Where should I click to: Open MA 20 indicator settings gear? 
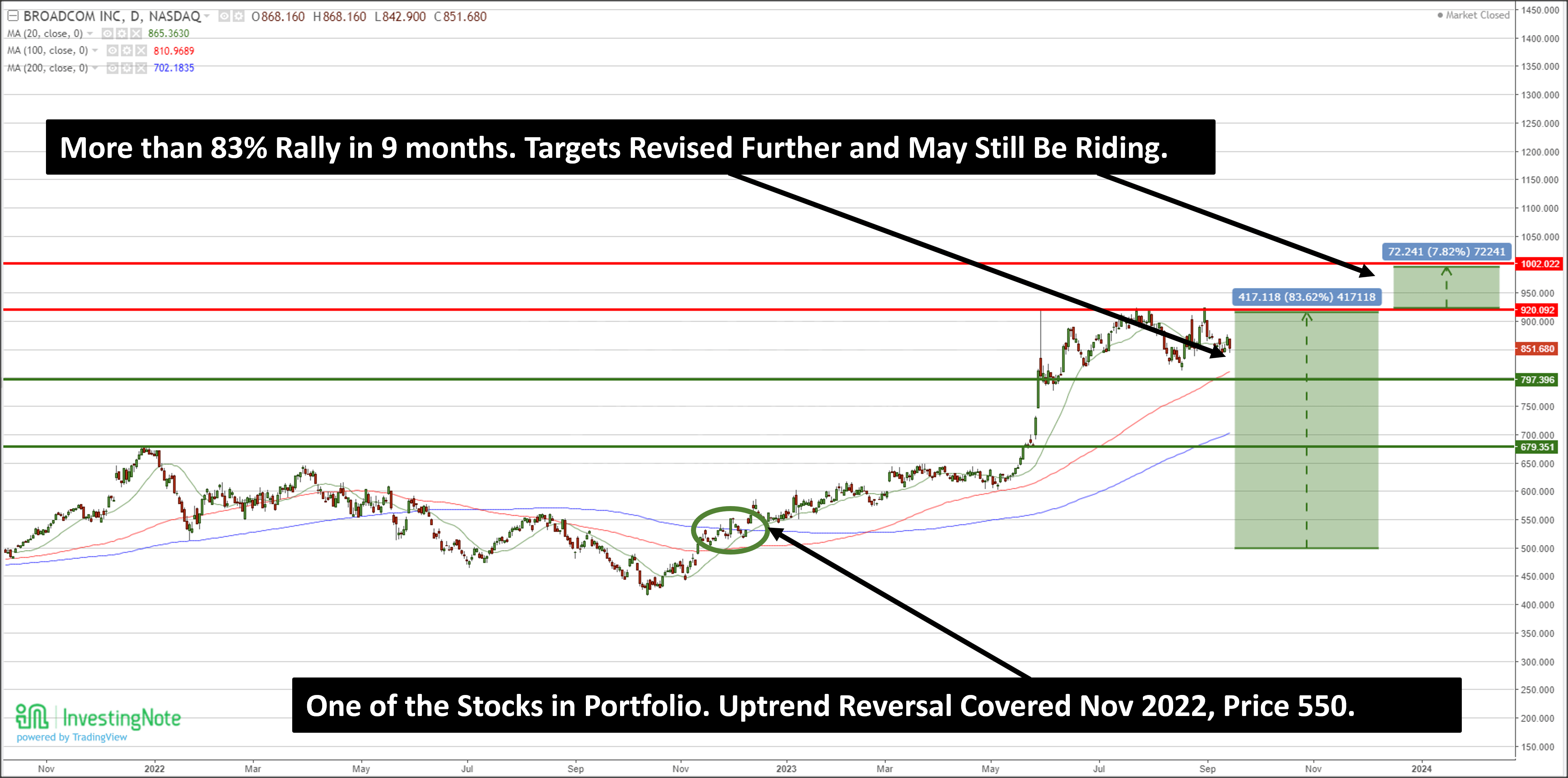coord(122,34)
